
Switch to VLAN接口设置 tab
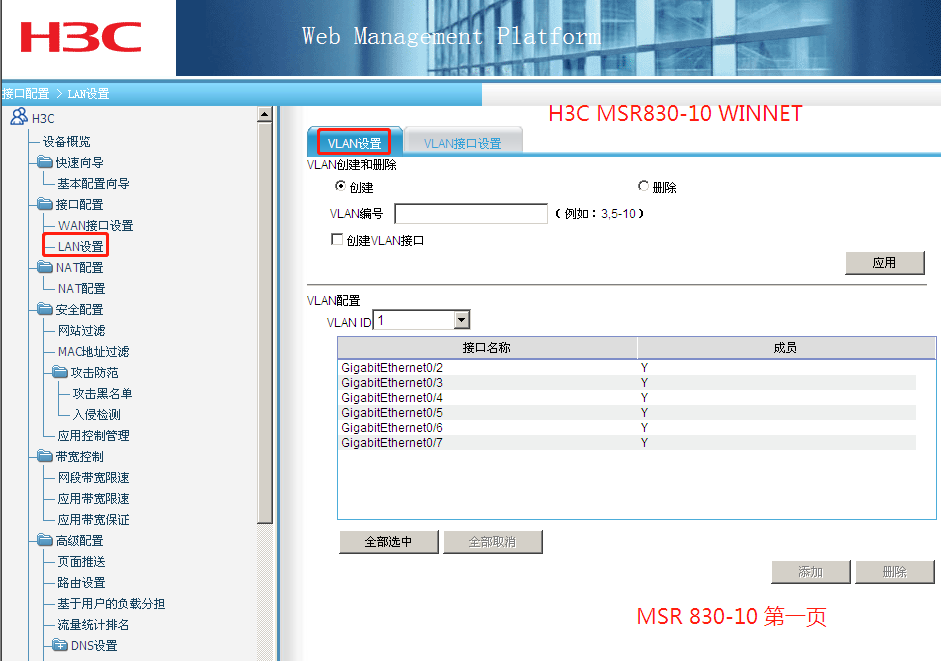coord(463,143)
